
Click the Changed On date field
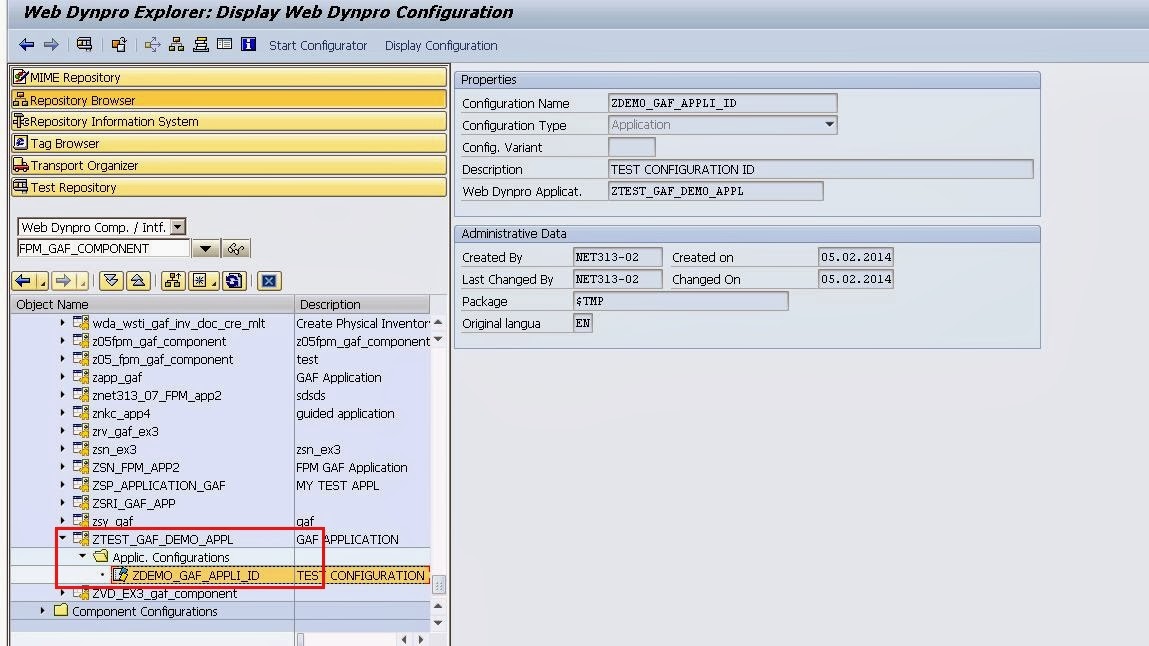[855, 279]
